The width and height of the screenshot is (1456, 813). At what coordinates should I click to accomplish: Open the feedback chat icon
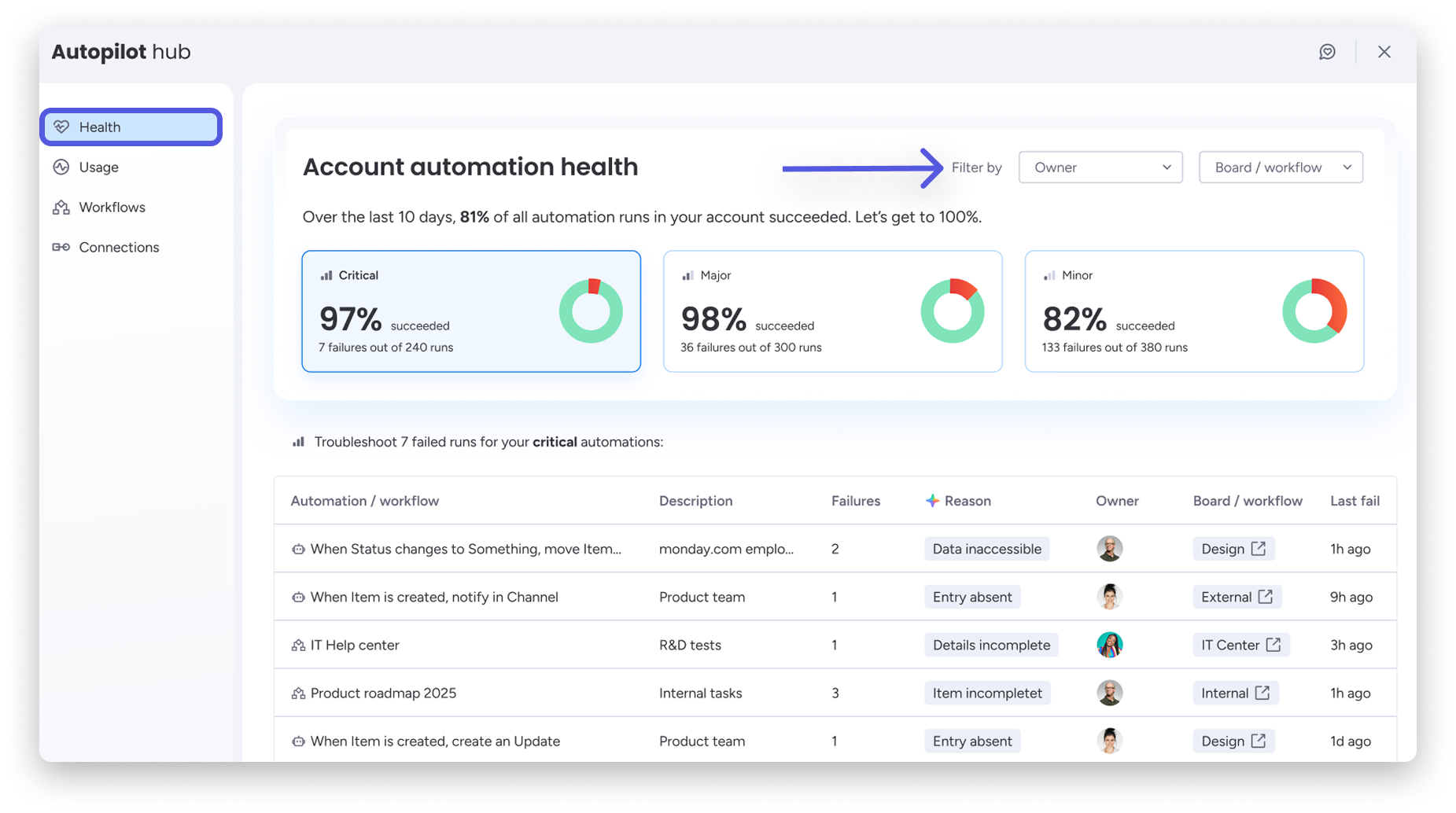(x=1327, y=52)
